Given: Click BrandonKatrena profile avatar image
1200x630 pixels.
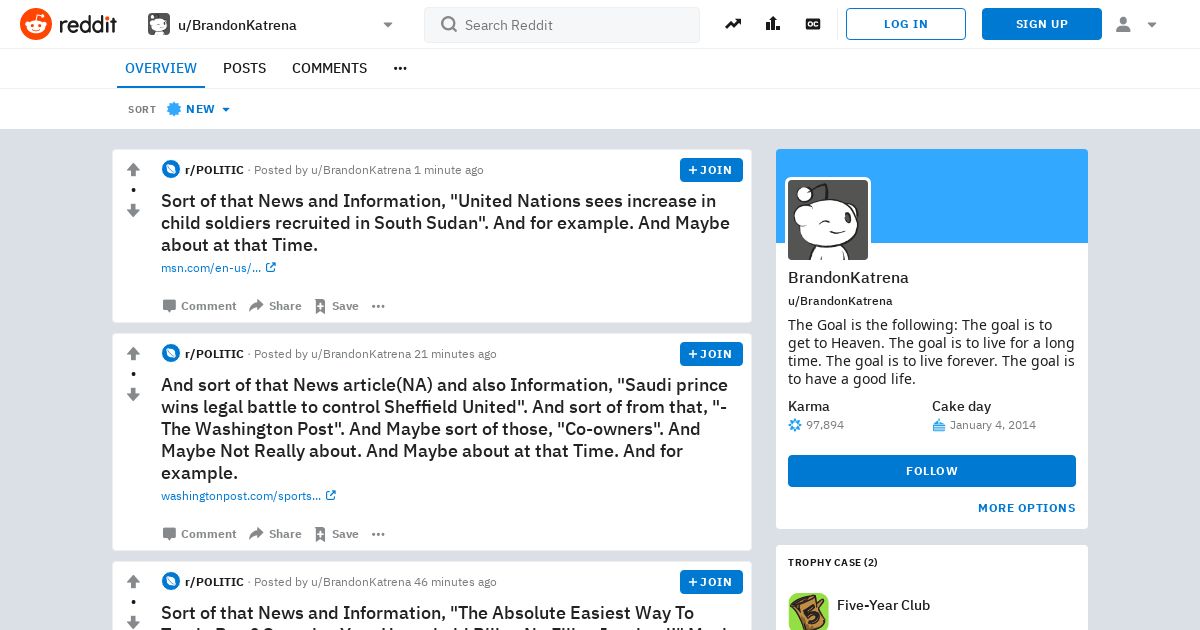Looking at the screenshot, I should pyautogui.click(x=828, y=220).
